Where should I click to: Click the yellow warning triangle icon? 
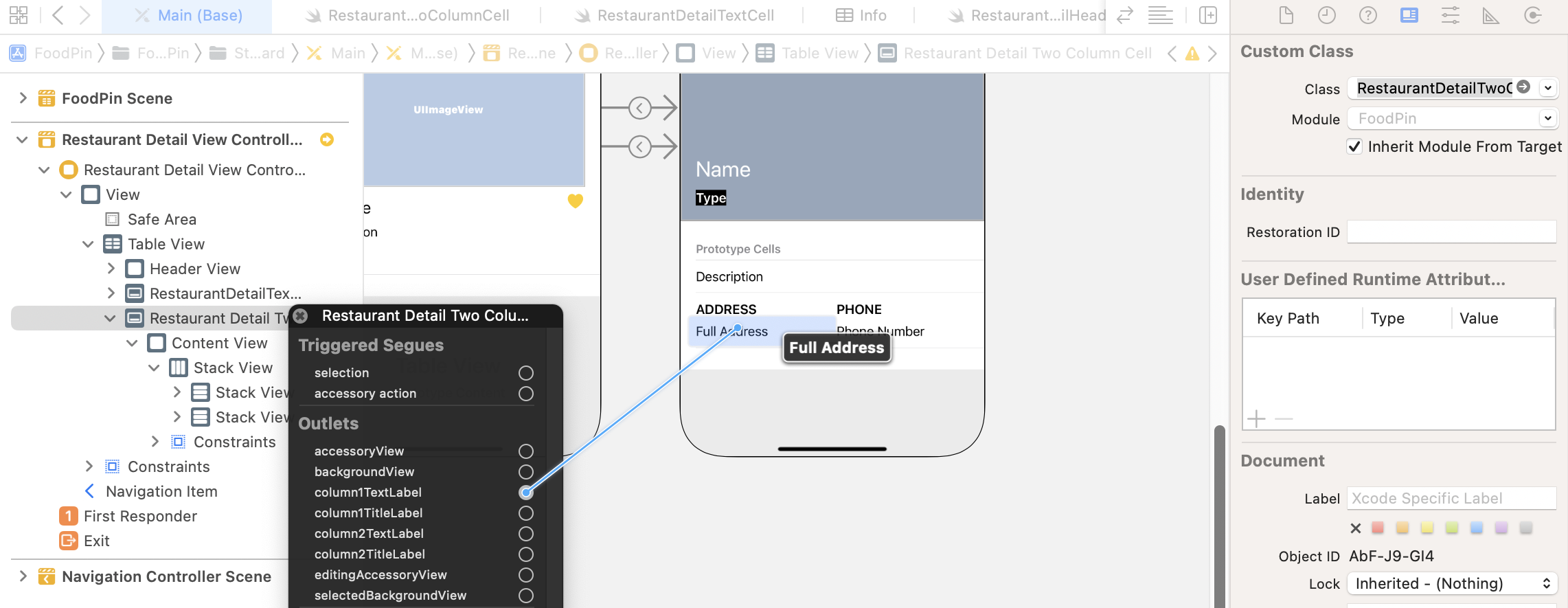(1192, 54)
